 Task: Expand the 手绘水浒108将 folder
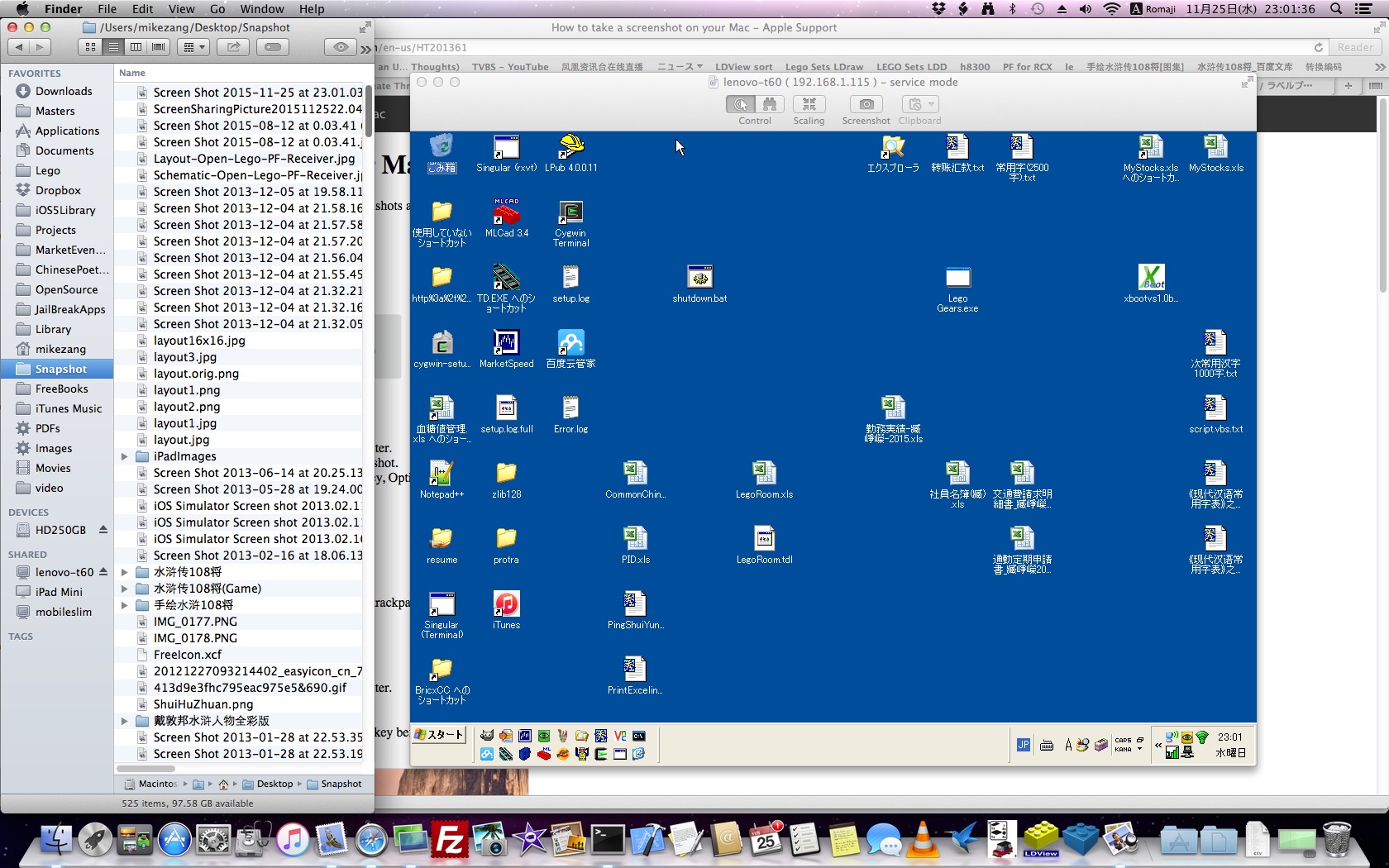tap(124, 605)
